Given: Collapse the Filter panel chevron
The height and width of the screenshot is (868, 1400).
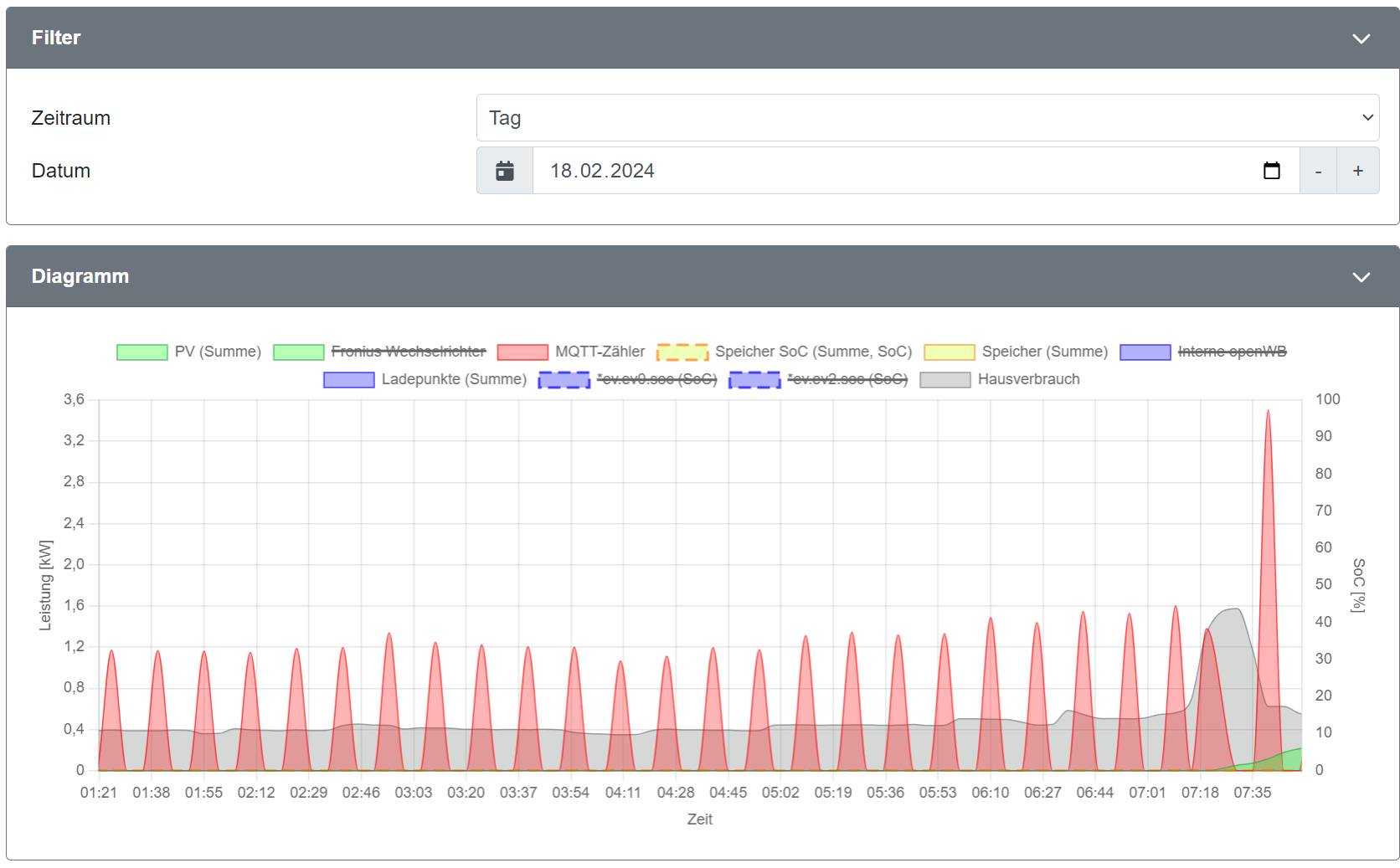Looking at the screenshot, I should [x=1361, y=39].
